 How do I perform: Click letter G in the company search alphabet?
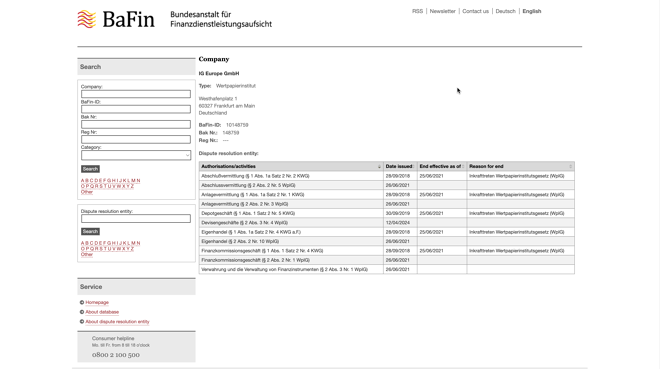pos(109,181)
